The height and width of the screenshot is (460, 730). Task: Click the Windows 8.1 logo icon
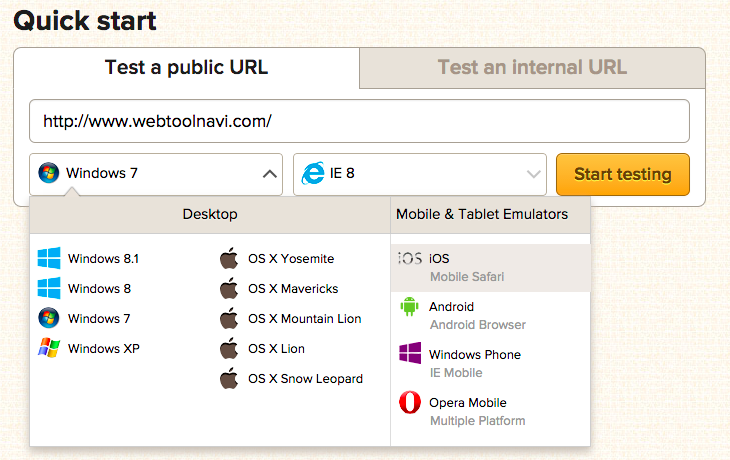point(49,258)
